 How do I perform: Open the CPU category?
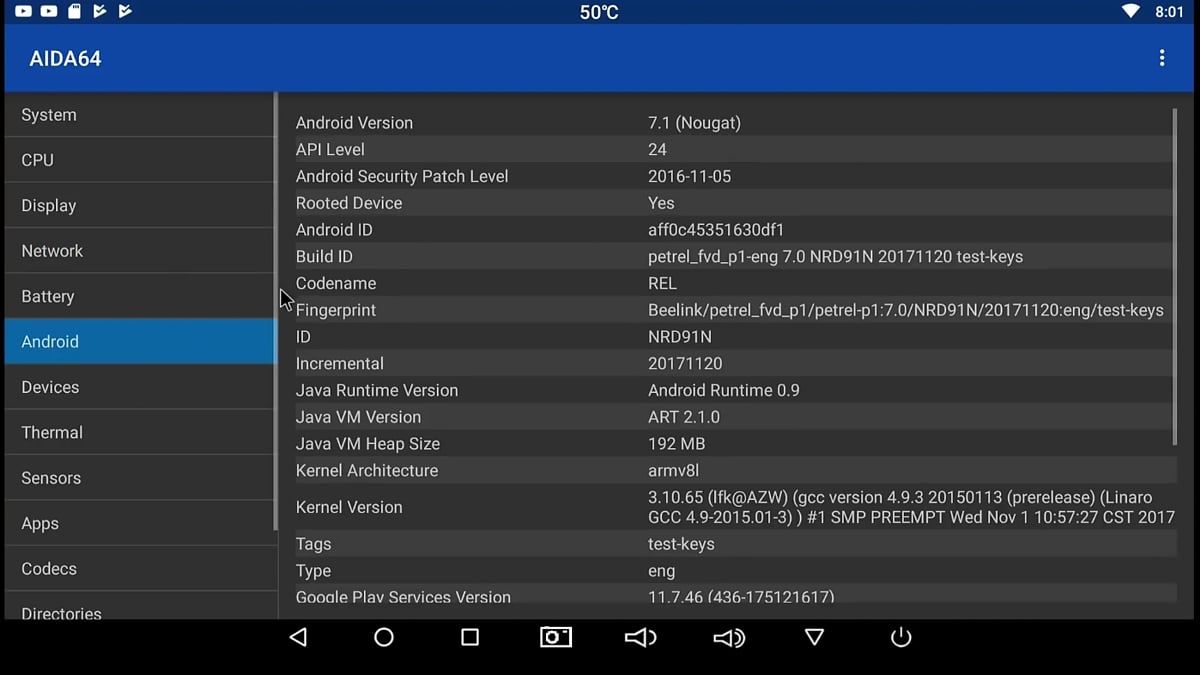click(139, 160)
